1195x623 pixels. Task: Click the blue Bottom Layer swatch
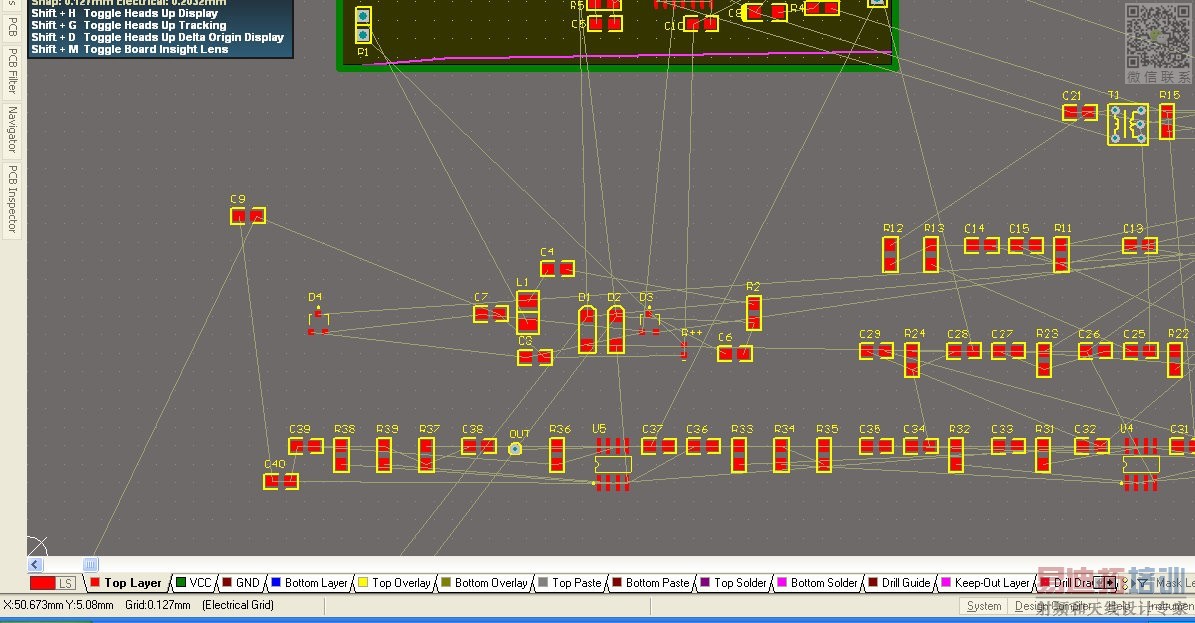click(276, 583)
